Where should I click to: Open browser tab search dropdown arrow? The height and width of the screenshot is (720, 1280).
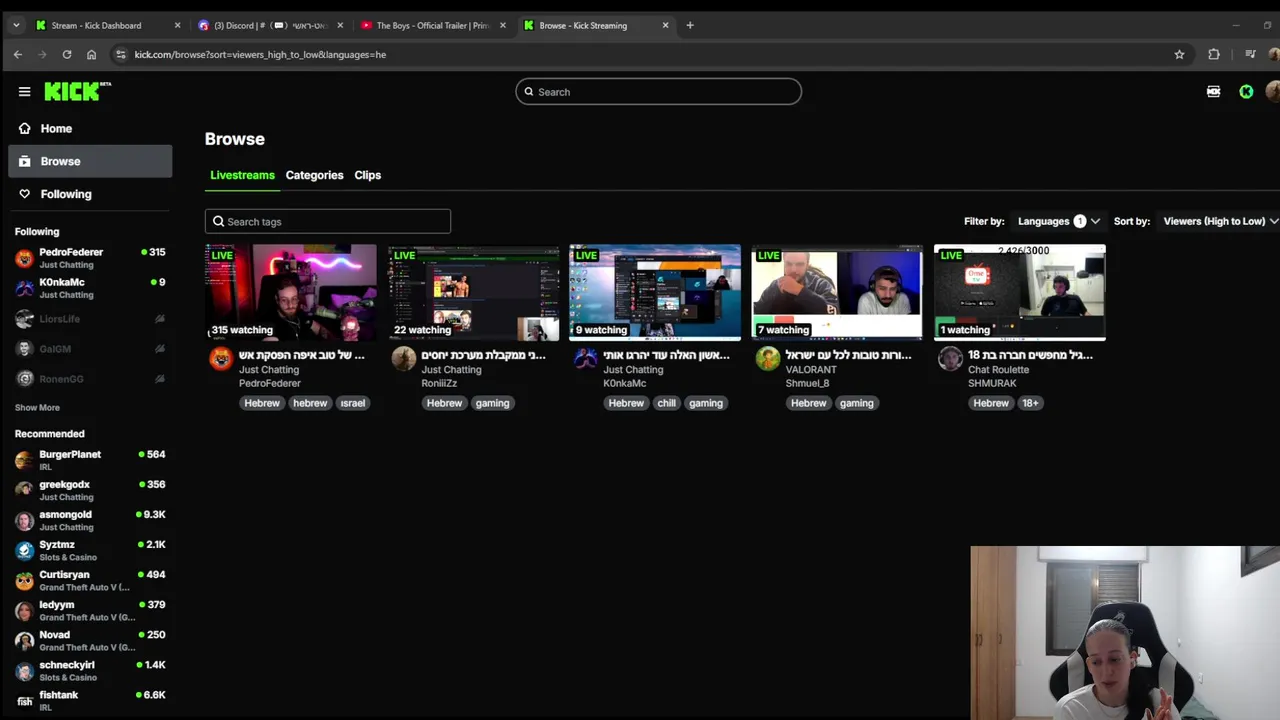(x=16, y=25)
